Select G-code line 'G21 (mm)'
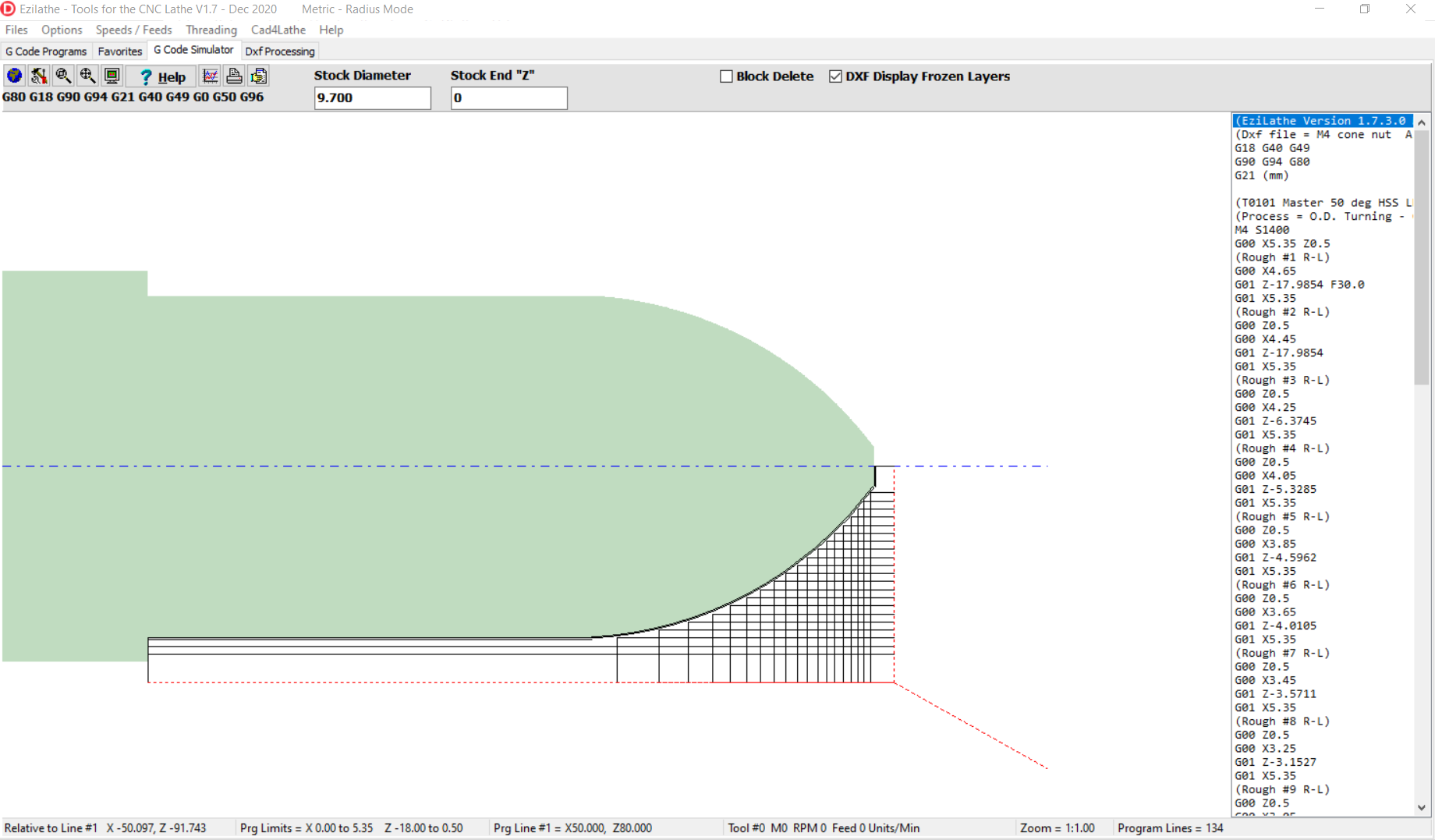 pos(1262,175)
